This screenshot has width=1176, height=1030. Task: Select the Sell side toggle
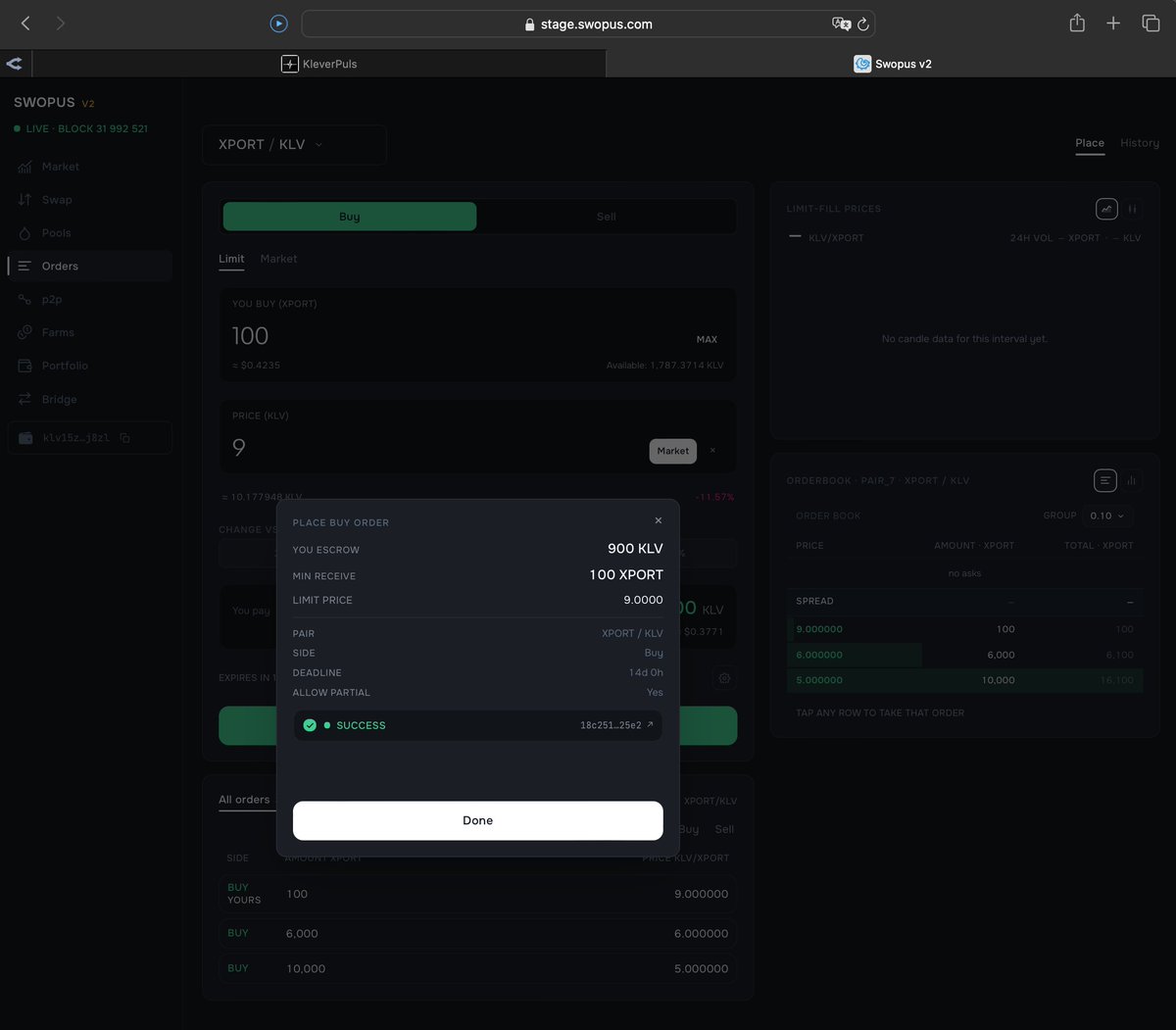(607, 217)
